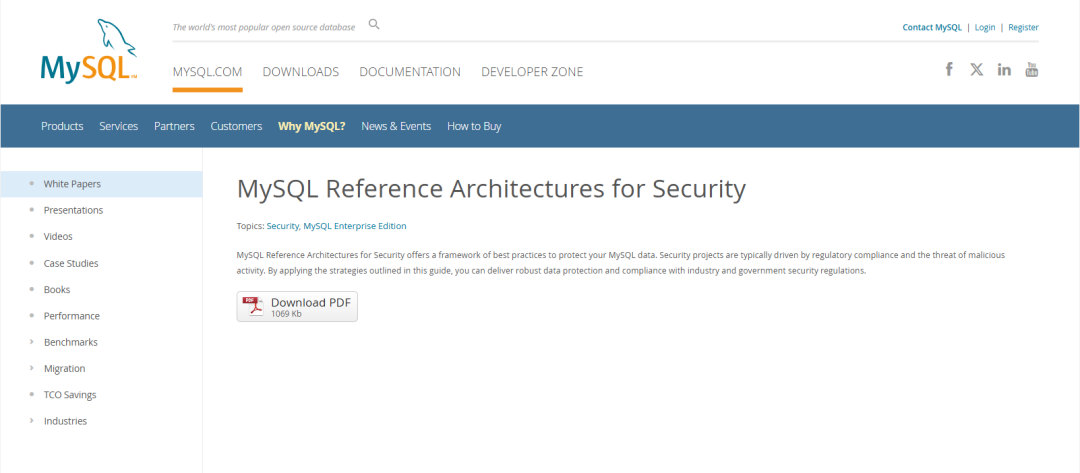Click the Register link
Image resolution: width=1080 pixels, height=473 pixels.
(1023, 27)
